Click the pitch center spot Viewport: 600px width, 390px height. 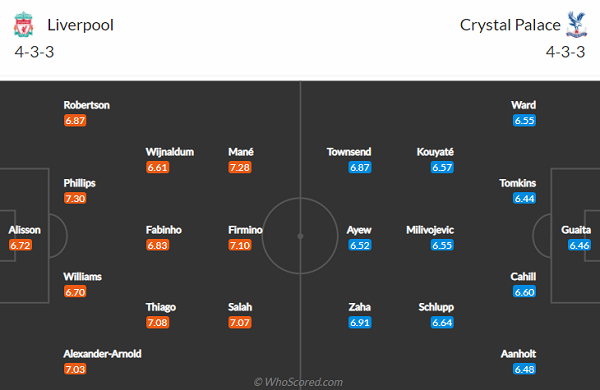(300, 236)
